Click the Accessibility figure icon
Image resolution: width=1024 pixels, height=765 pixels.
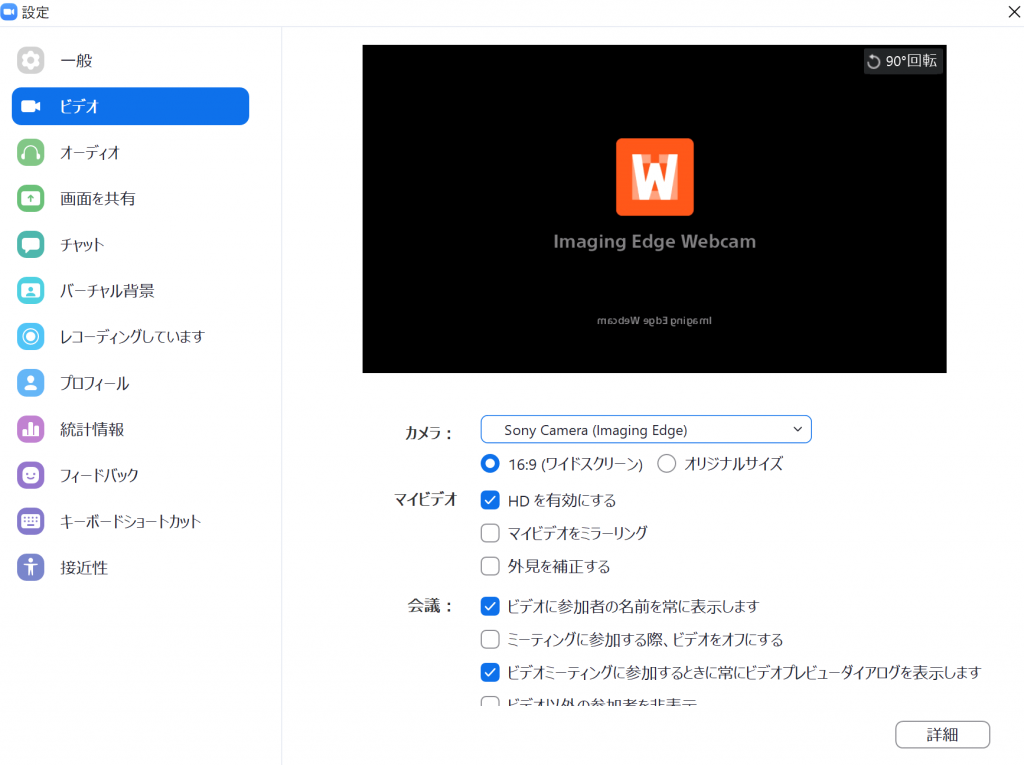click(31, 567)
